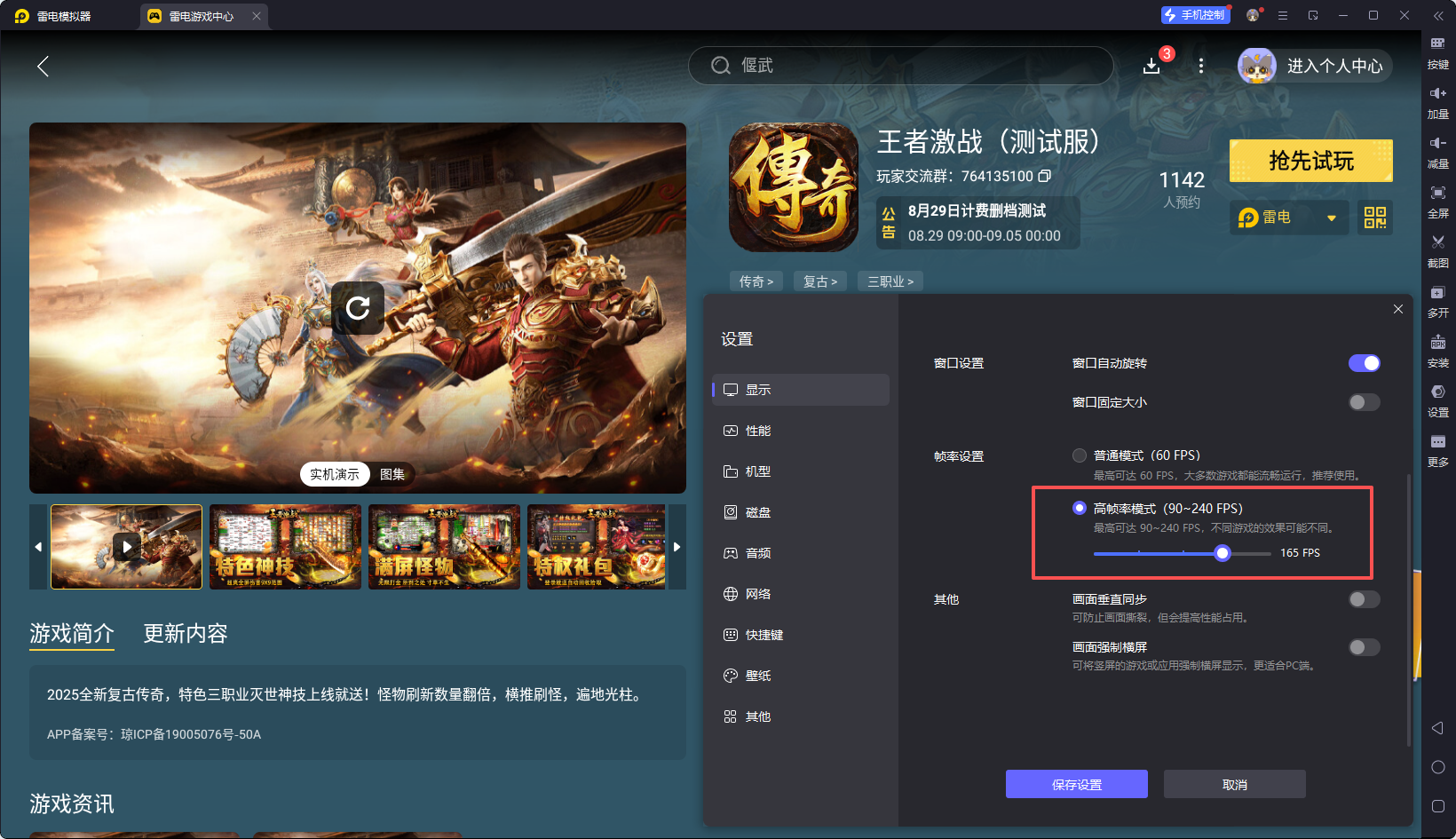Open the 三职业 > tag
The image size is (1456, 839).
click(x=890, y=281)
